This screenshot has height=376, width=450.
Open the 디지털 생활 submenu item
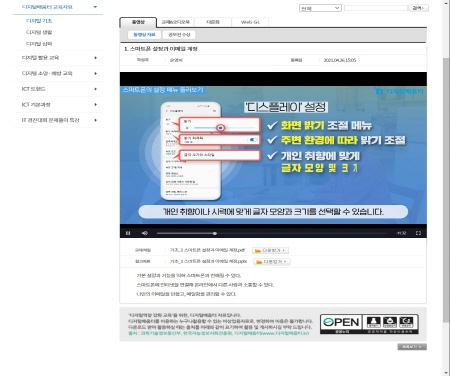point(39,32)
